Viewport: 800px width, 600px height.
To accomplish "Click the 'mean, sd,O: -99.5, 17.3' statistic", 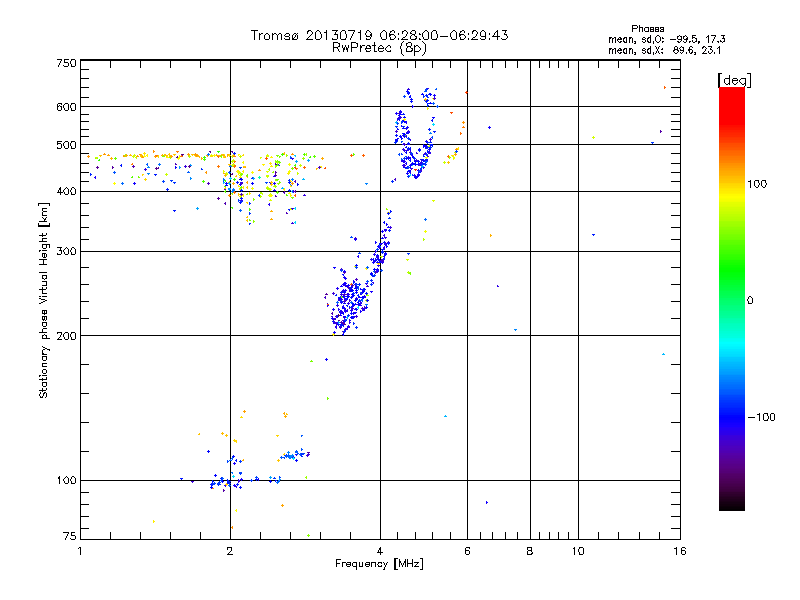I will click(666, 39).
